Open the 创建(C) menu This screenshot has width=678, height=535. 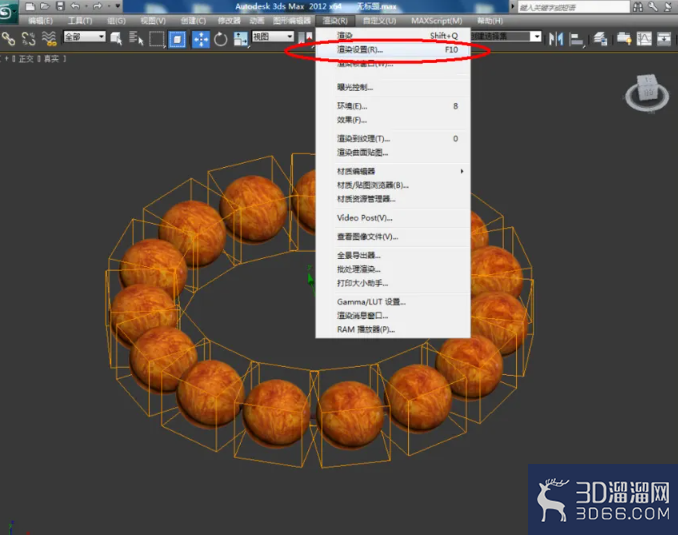point(193,21)
